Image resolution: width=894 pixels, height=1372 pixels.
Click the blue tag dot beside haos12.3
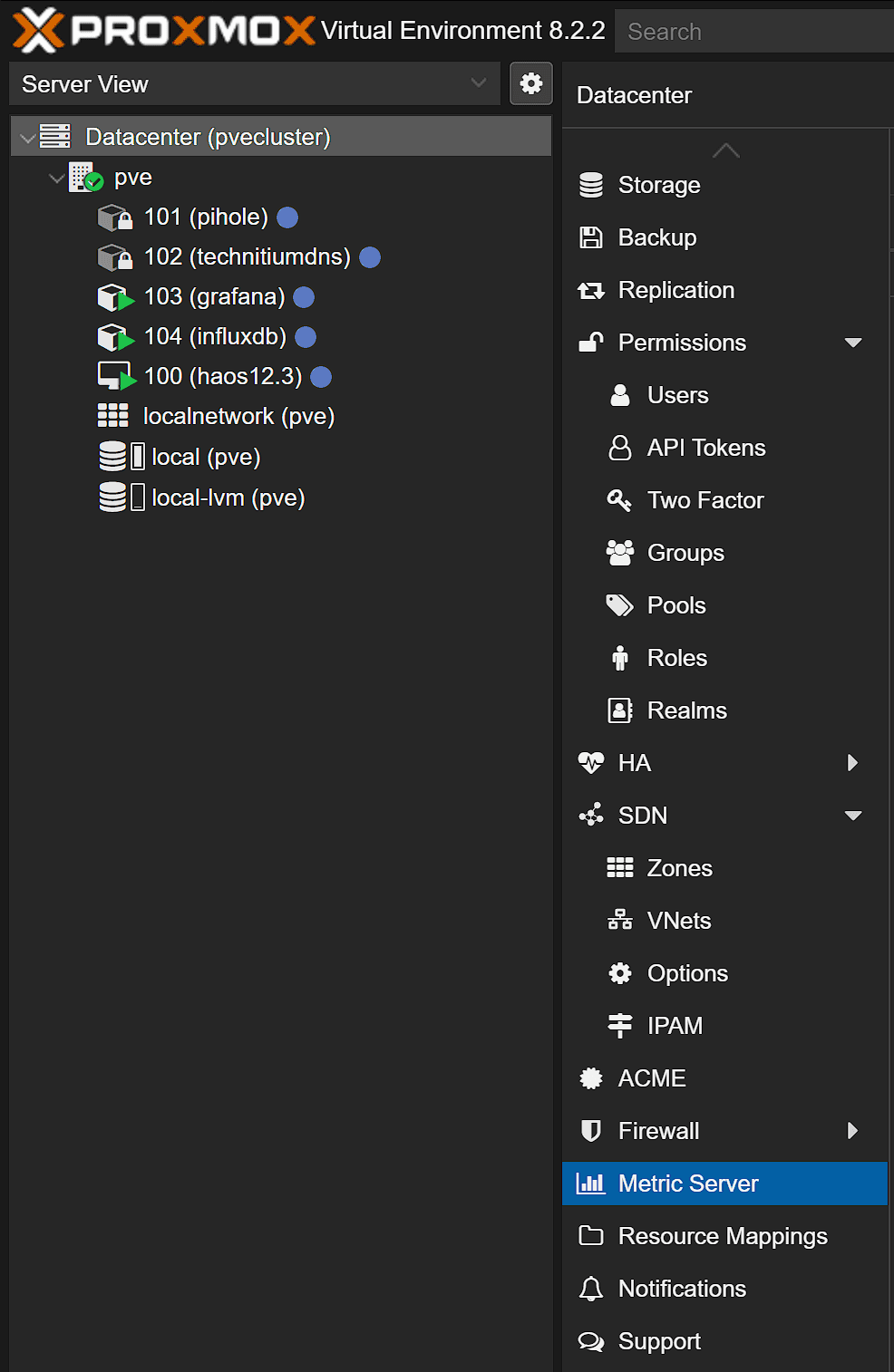coord(321,377)
